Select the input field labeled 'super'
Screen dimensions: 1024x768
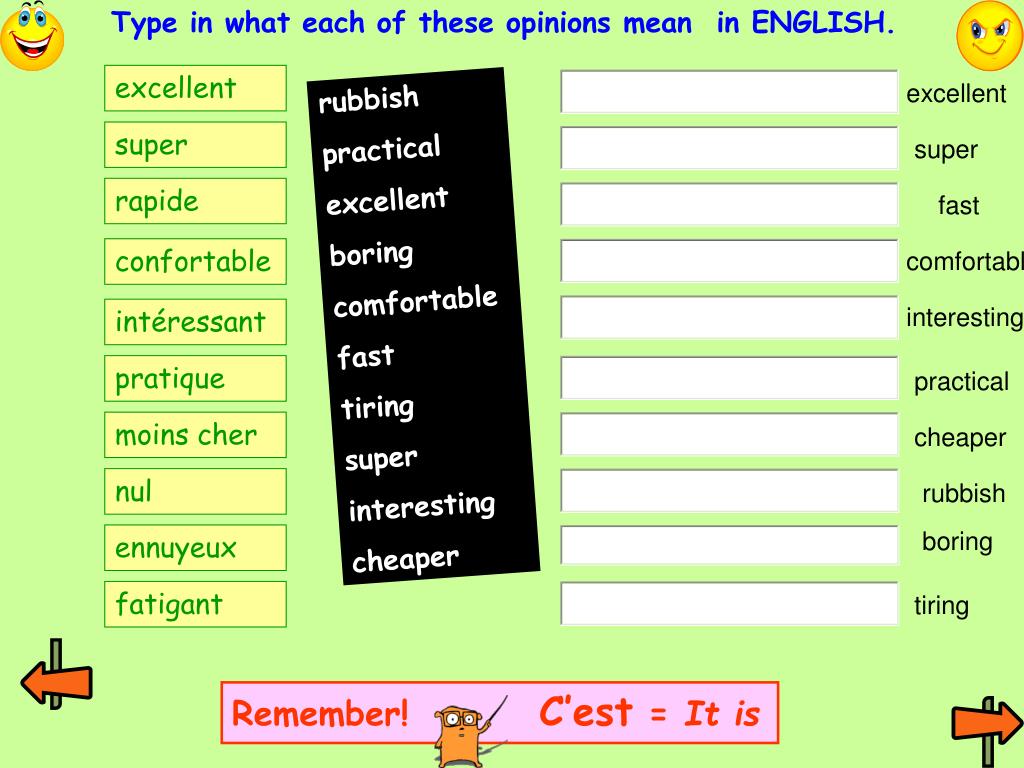coord(729,148)
